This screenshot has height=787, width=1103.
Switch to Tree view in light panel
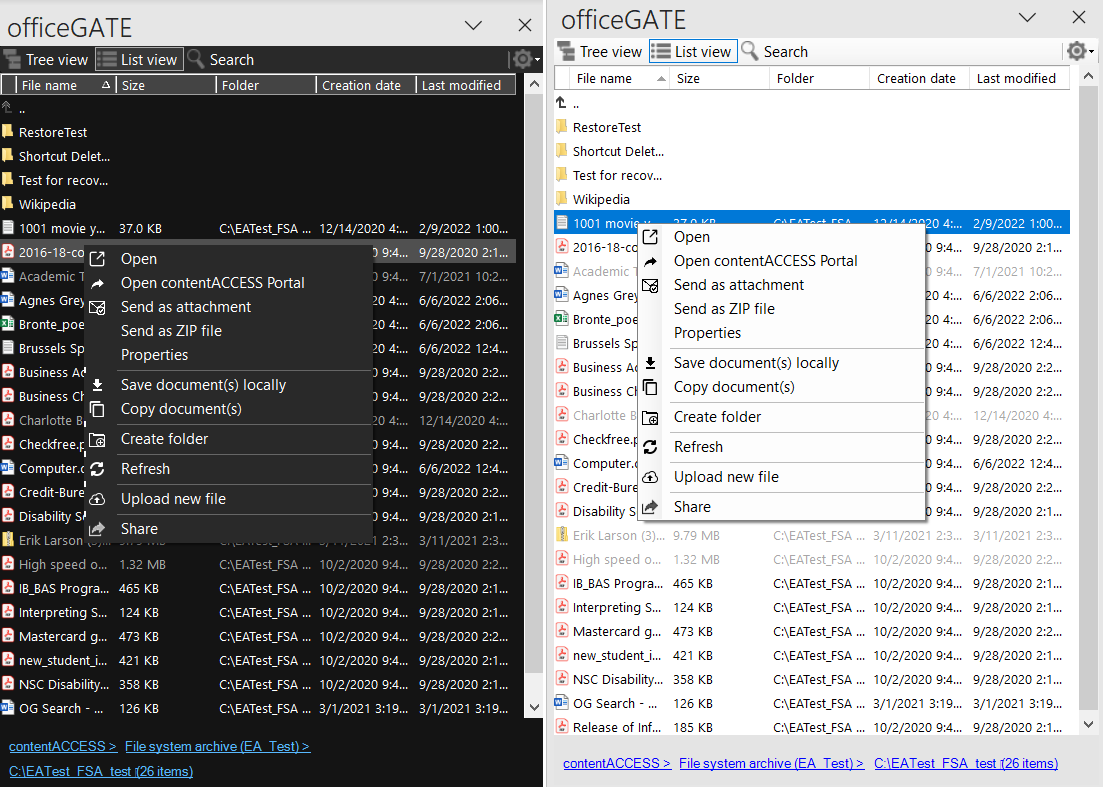coord(599,52)
